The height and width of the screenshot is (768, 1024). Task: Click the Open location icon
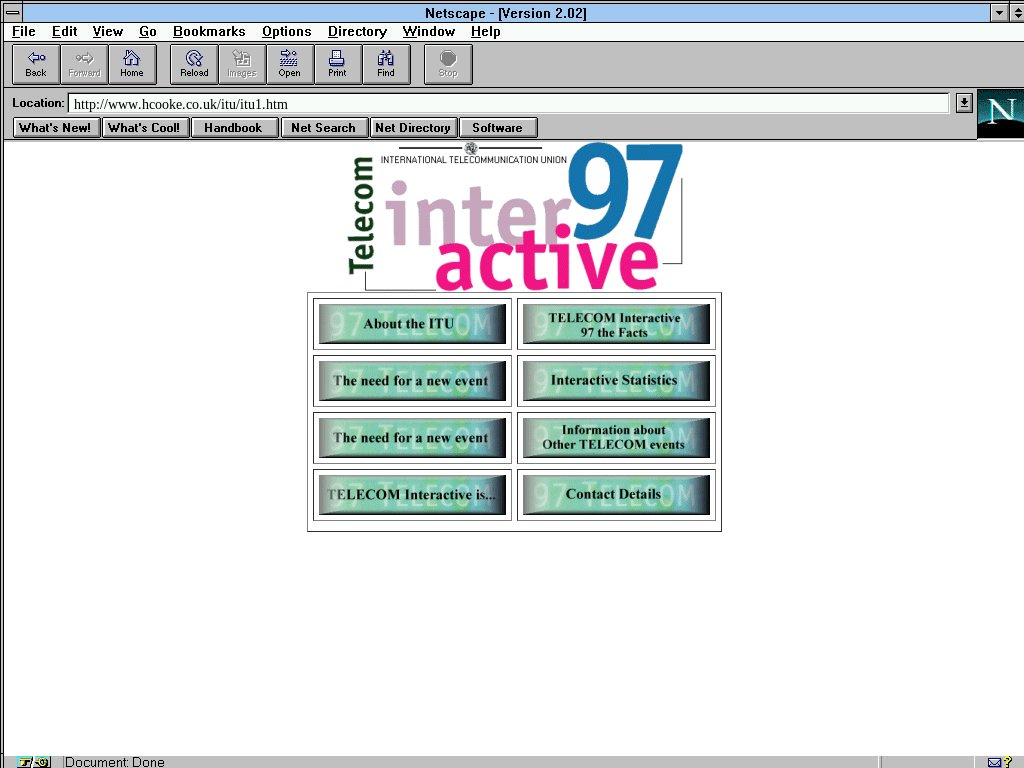[x=289, y=64]
